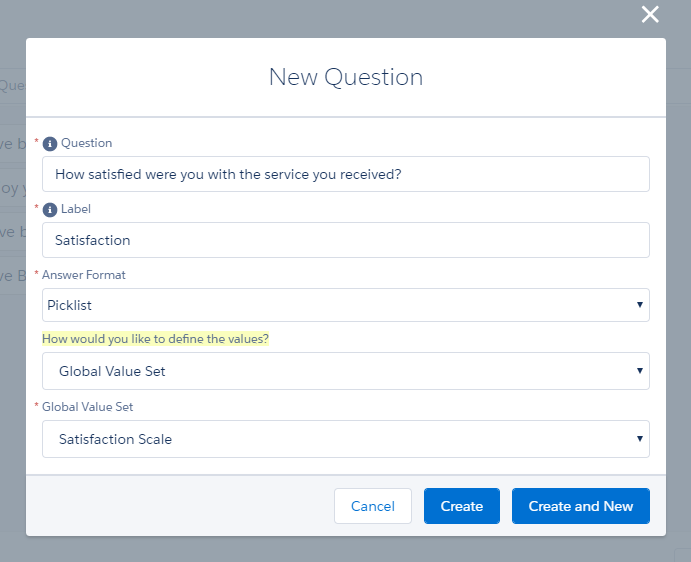
Task: Click the Create button
Action: tap(462, 506)
